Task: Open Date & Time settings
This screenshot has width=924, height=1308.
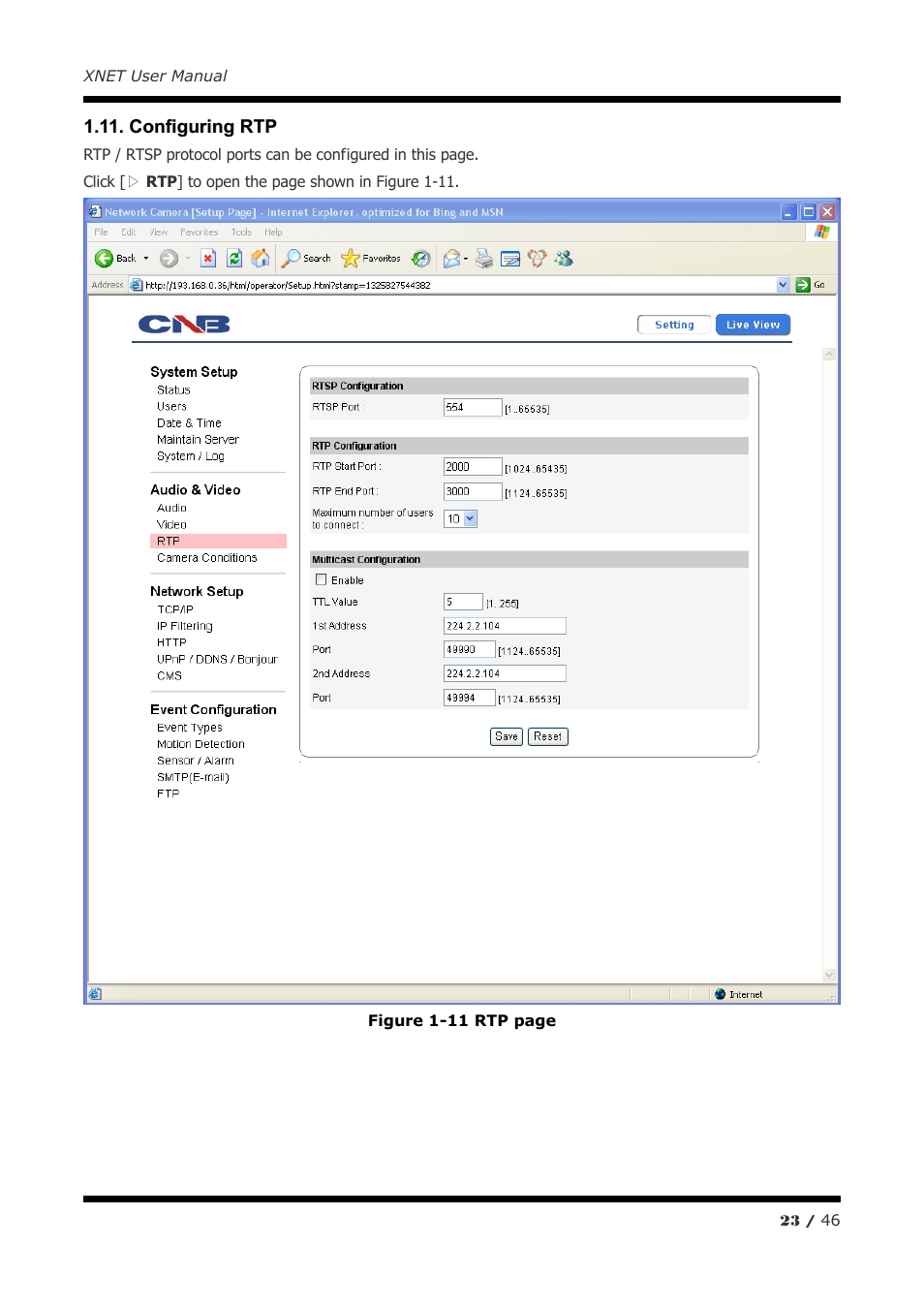Action: 189,423
